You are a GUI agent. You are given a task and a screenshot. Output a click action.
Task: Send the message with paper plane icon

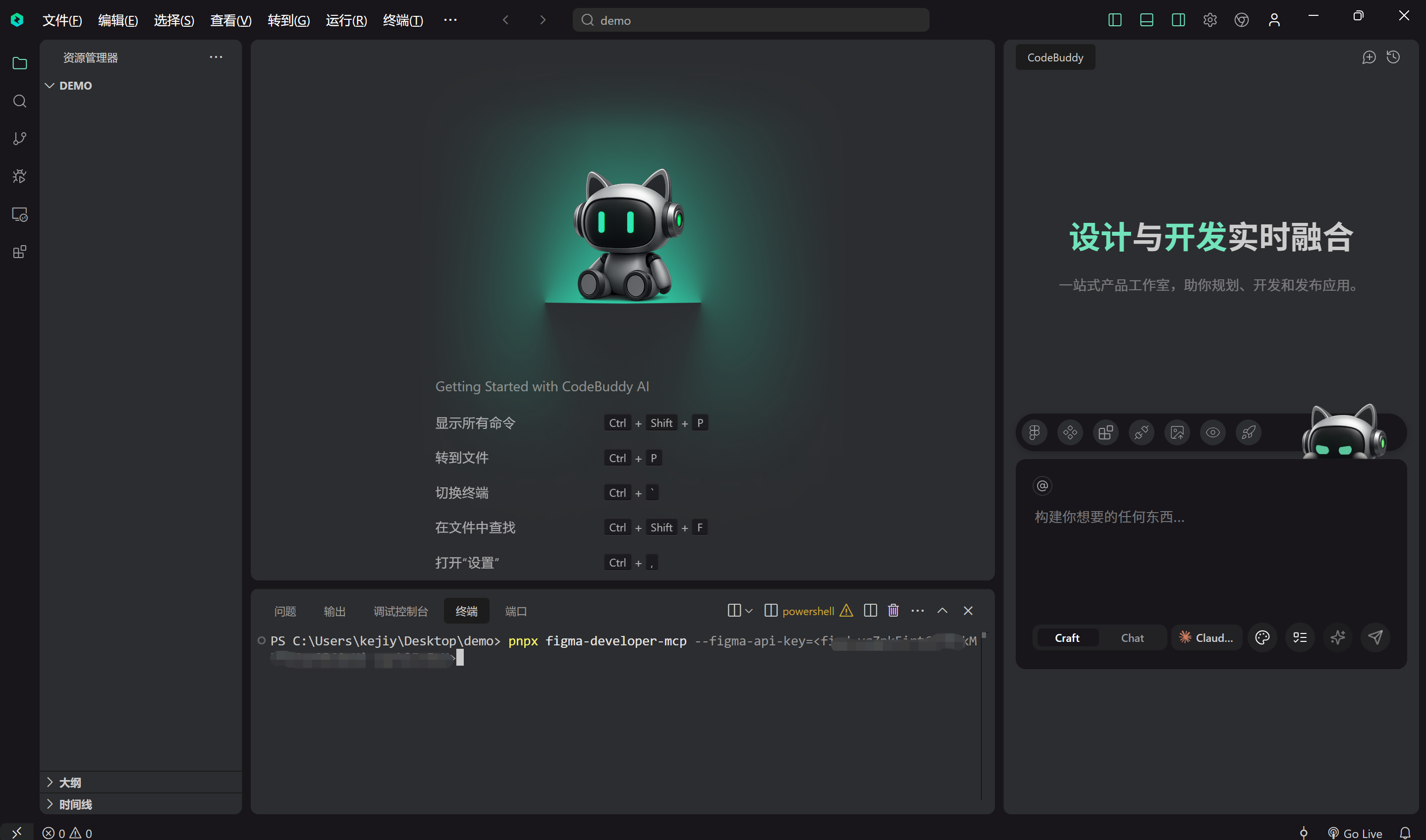pyautogui.click(x=1375, y=638)
